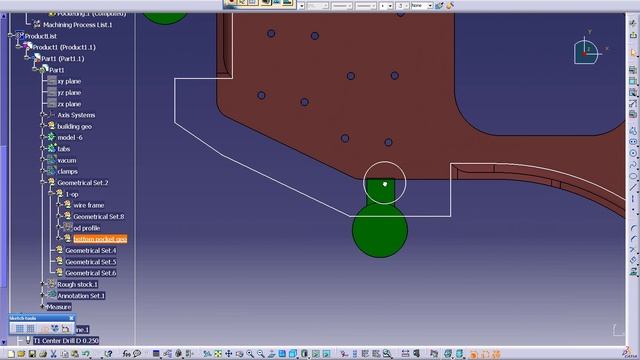
Task: Expand the Annotation Set.1 node
Action: (42, 296)
